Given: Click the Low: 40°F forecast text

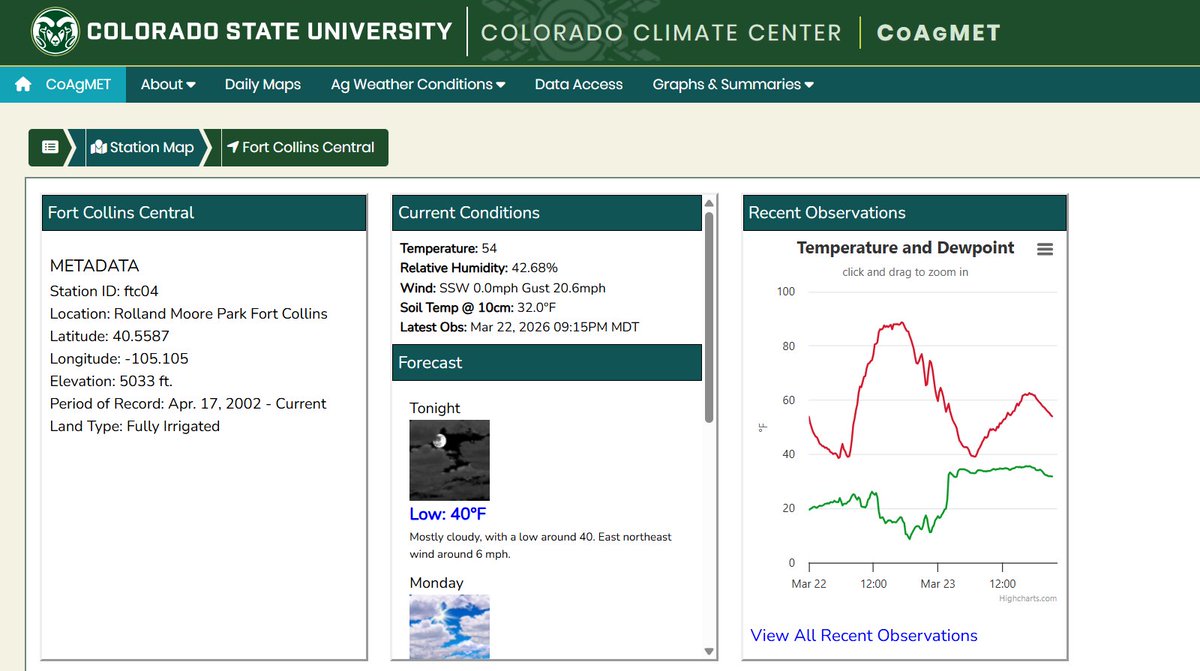Looking at the screenshot, I should coord(448,515).
